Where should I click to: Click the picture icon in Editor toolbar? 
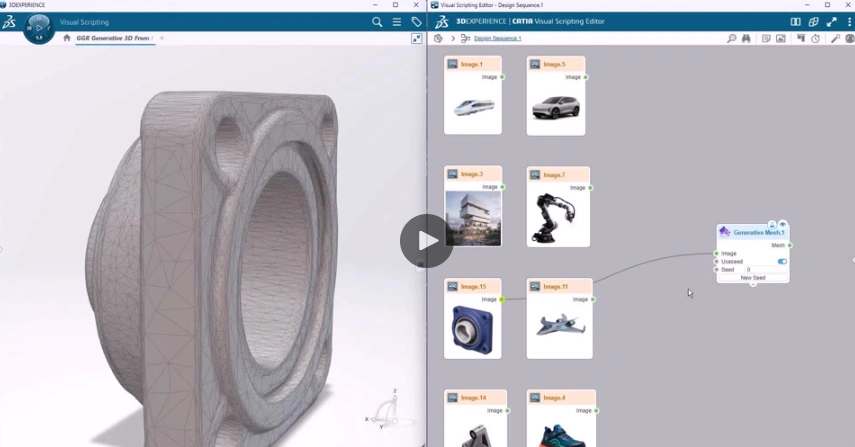[x=781, y=38]
